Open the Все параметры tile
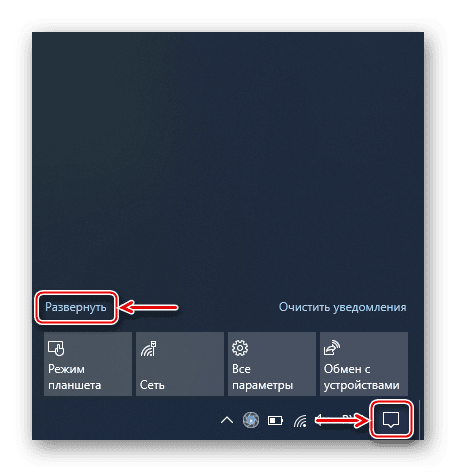The height and width of the screenshot is (472, 456). click(x=272, y=364)
